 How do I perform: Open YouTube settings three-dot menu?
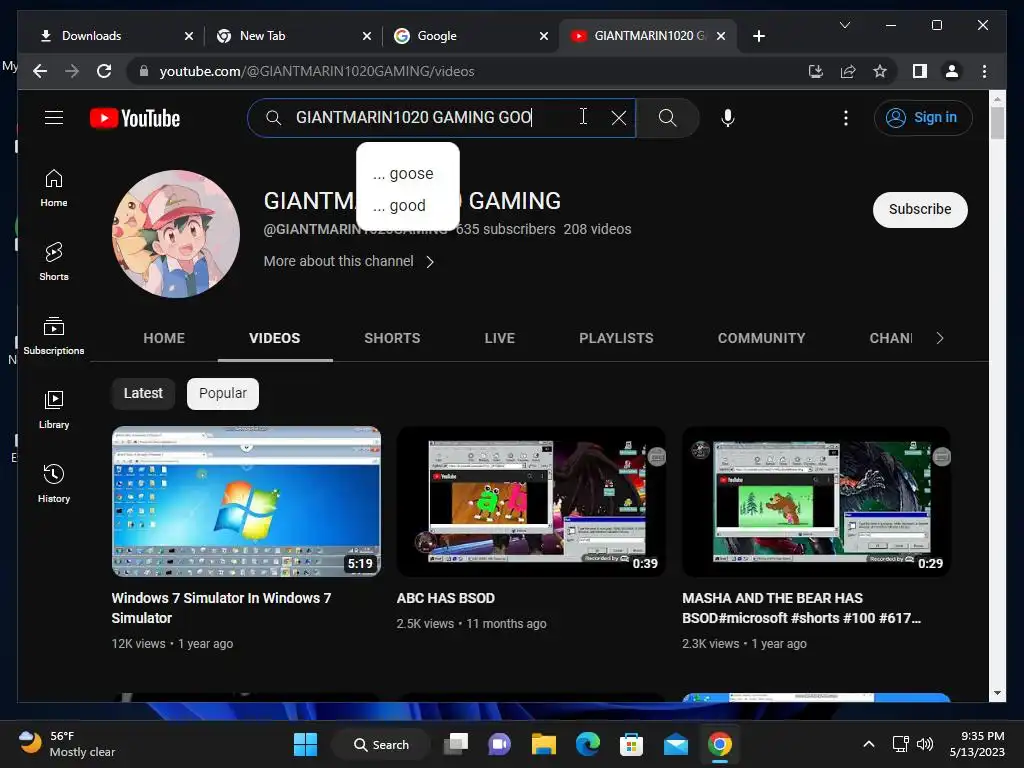pos(846,118)
